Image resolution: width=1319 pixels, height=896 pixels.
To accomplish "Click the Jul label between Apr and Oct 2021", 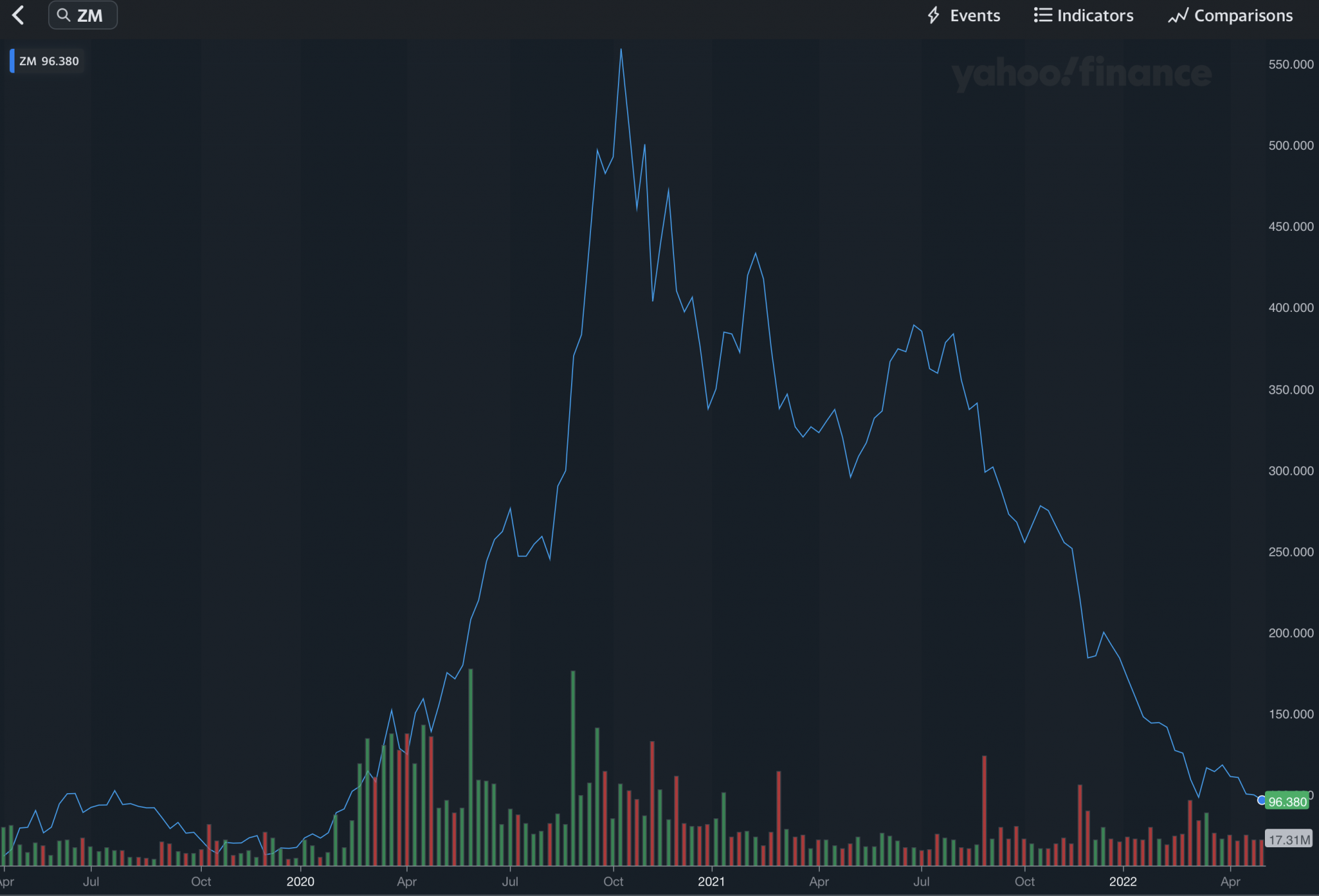I will pos(921,881).
